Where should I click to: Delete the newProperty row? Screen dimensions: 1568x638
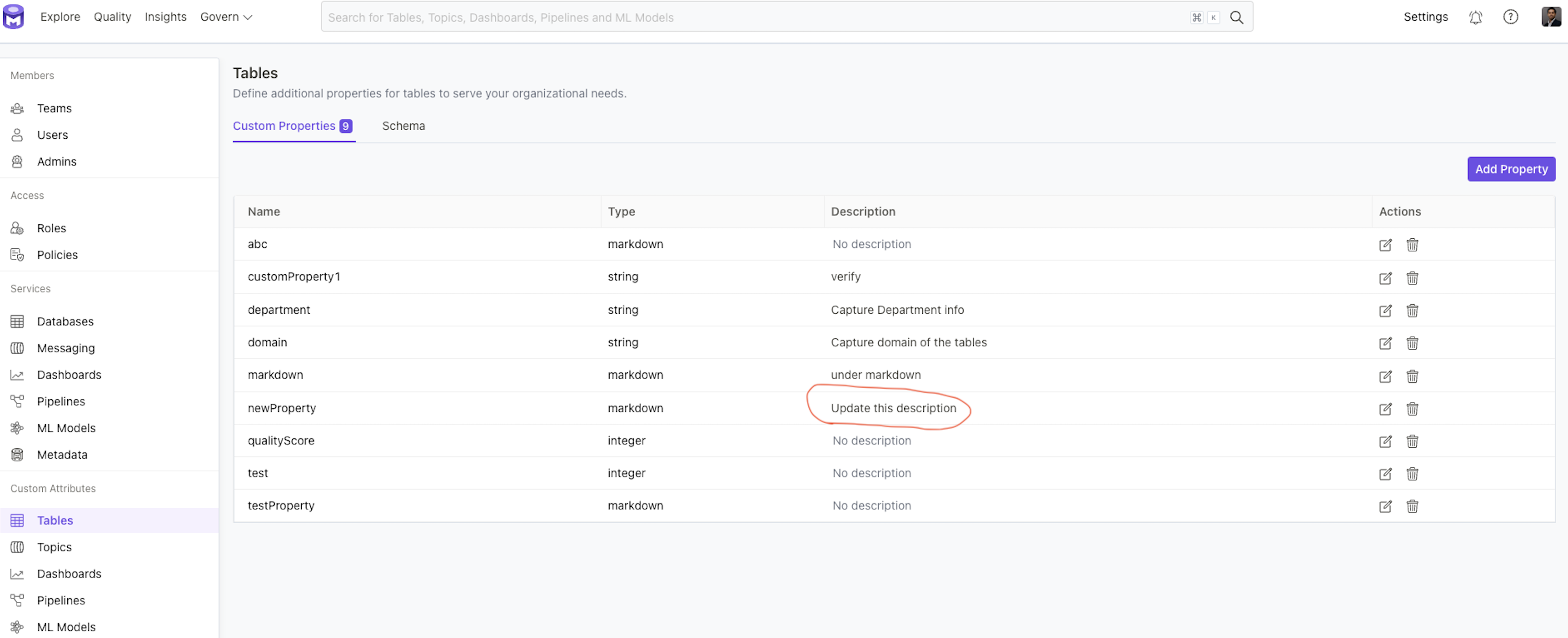[x=1412, y=409]
